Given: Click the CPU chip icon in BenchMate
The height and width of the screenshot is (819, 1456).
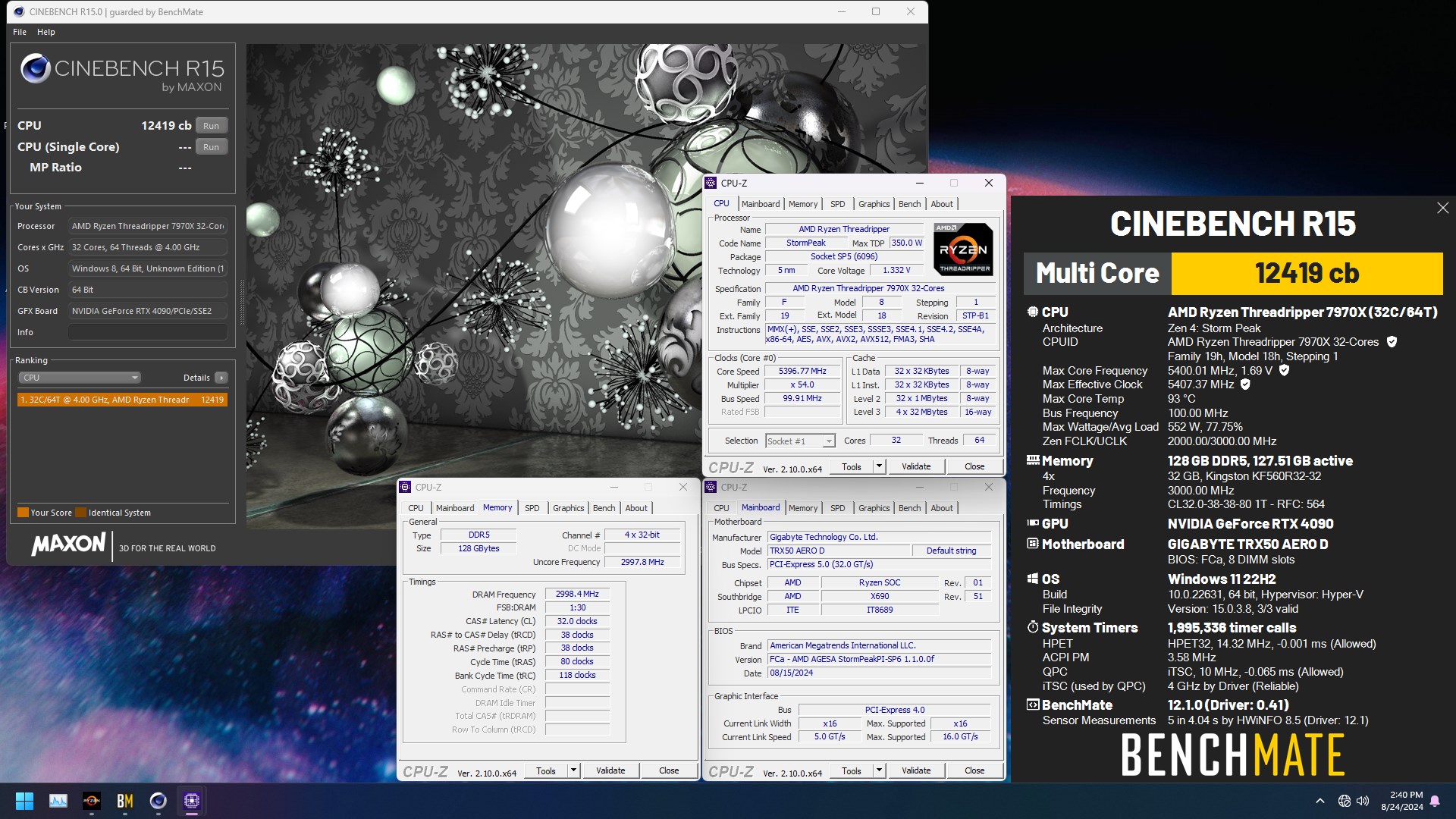Looking at the screenshot, I should tap(1033, 312).
